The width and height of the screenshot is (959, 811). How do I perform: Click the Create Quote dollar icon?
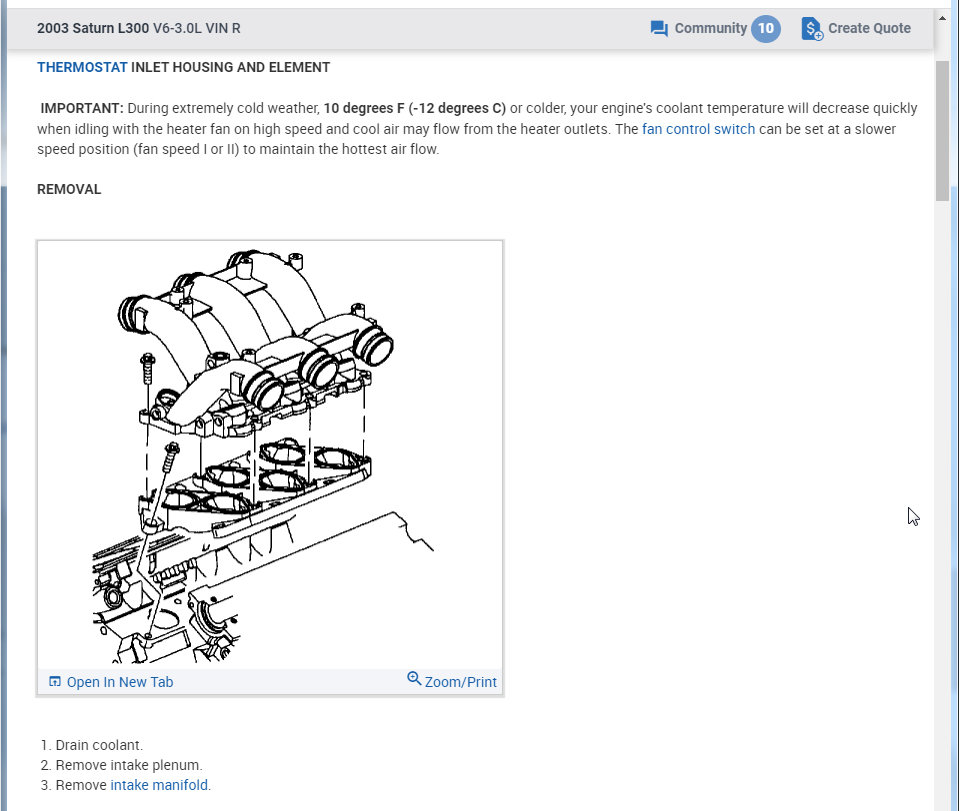812,29
